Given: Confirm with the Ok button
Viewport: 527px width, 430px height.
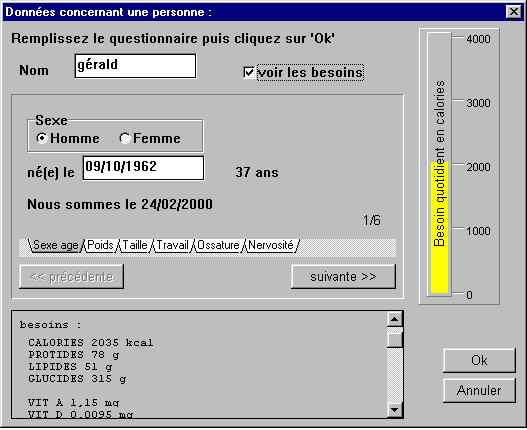Looking at the screenshot, I should (x=479, y=360).
